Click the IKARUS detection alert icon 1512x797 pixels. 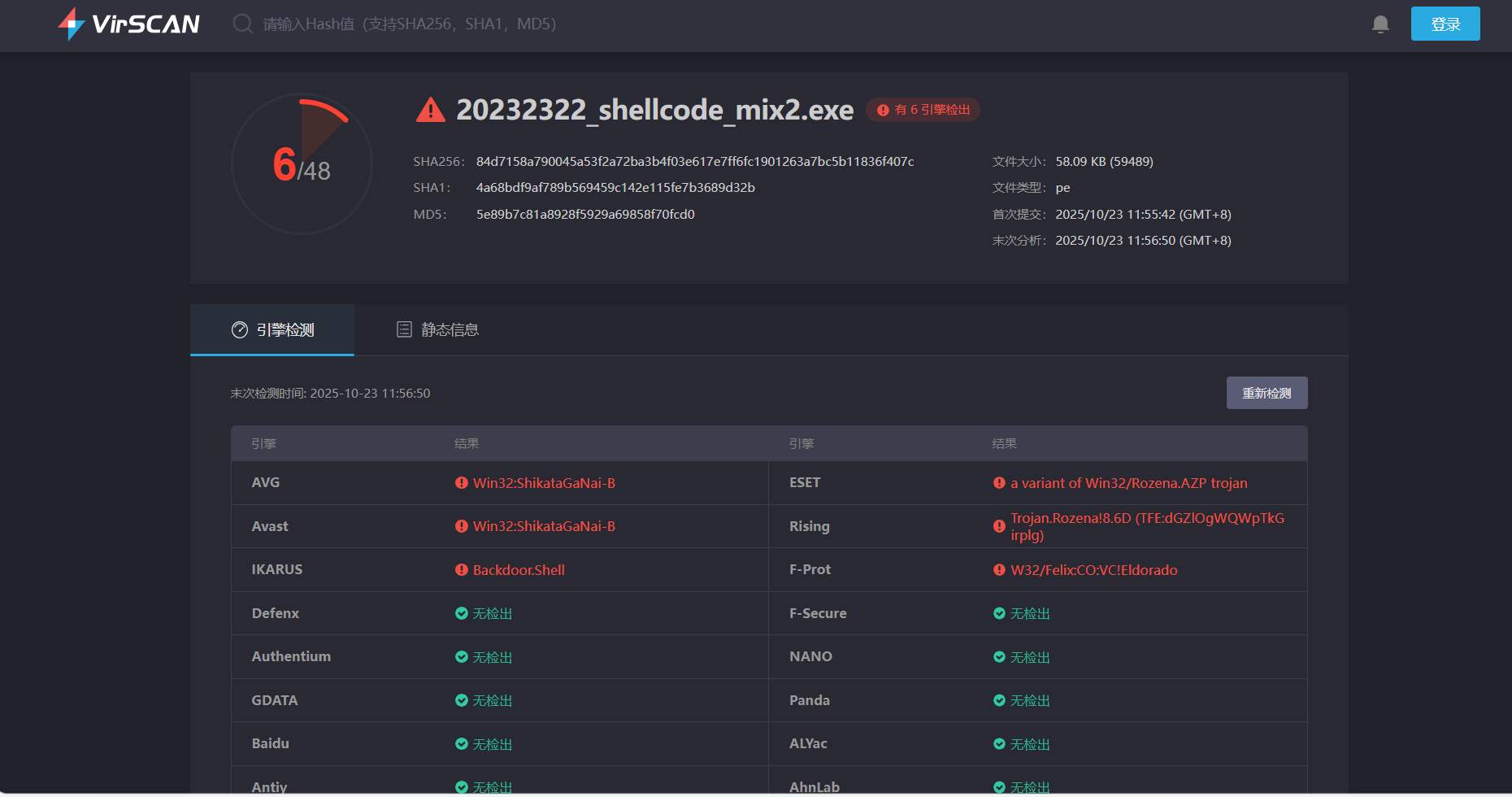click(462, 570)
